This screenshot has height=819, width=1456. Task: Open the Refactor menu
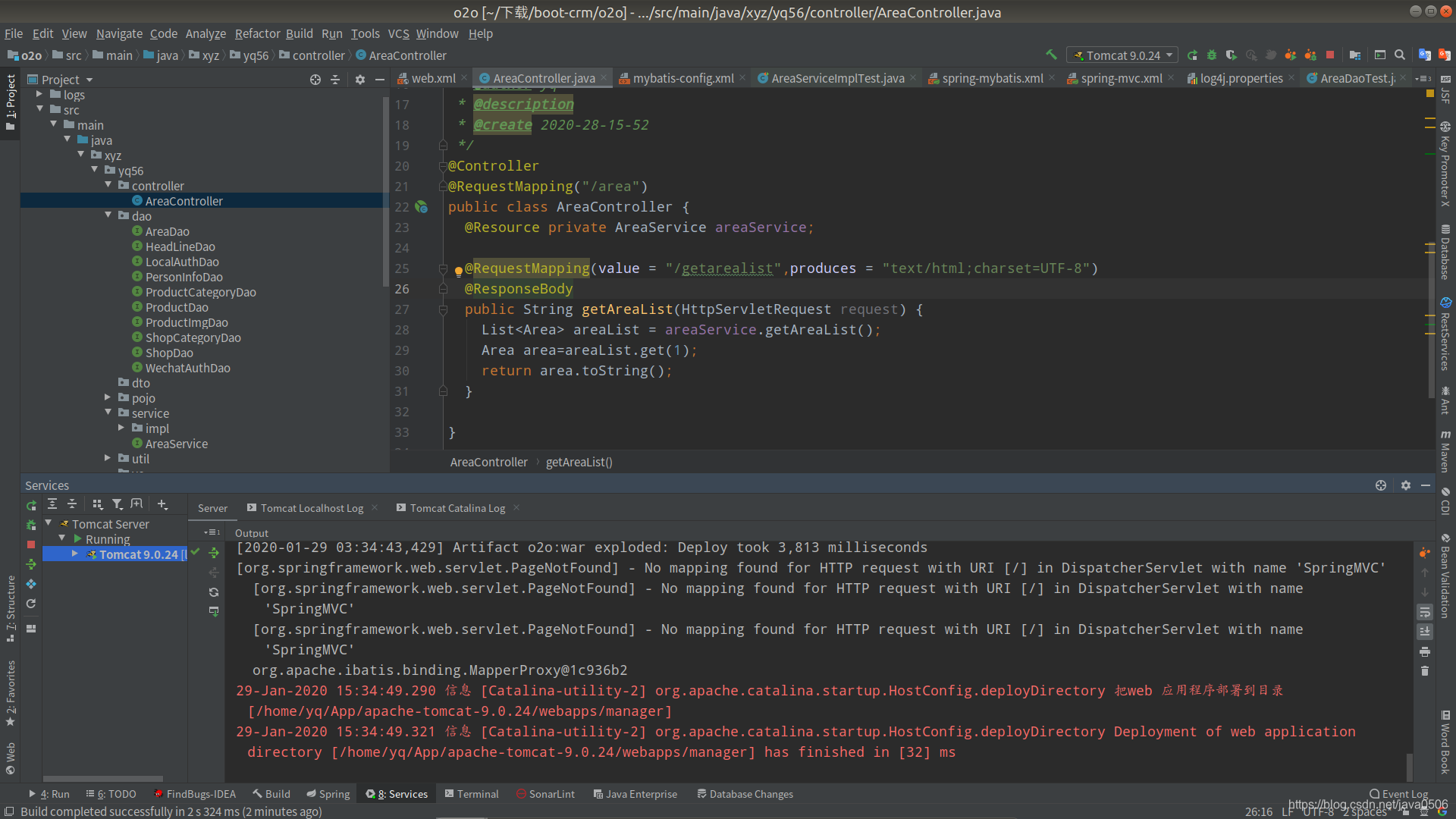(x=257, y=33)
